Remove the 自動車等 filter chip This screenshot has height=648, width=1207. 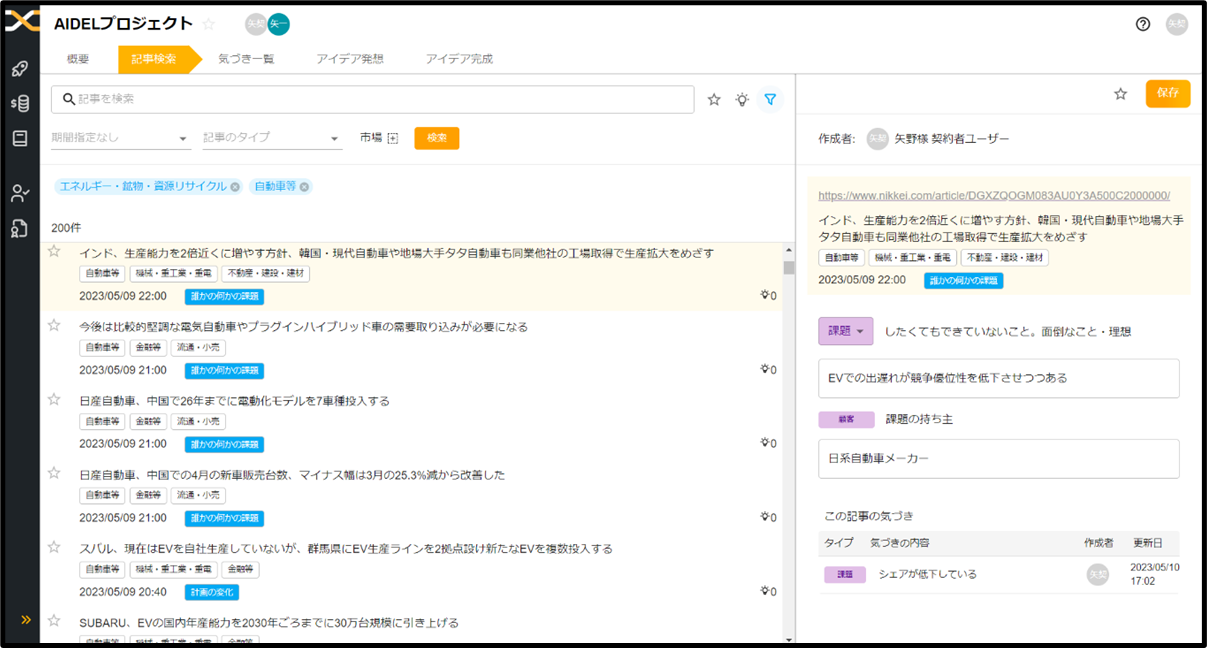[305, 187]
